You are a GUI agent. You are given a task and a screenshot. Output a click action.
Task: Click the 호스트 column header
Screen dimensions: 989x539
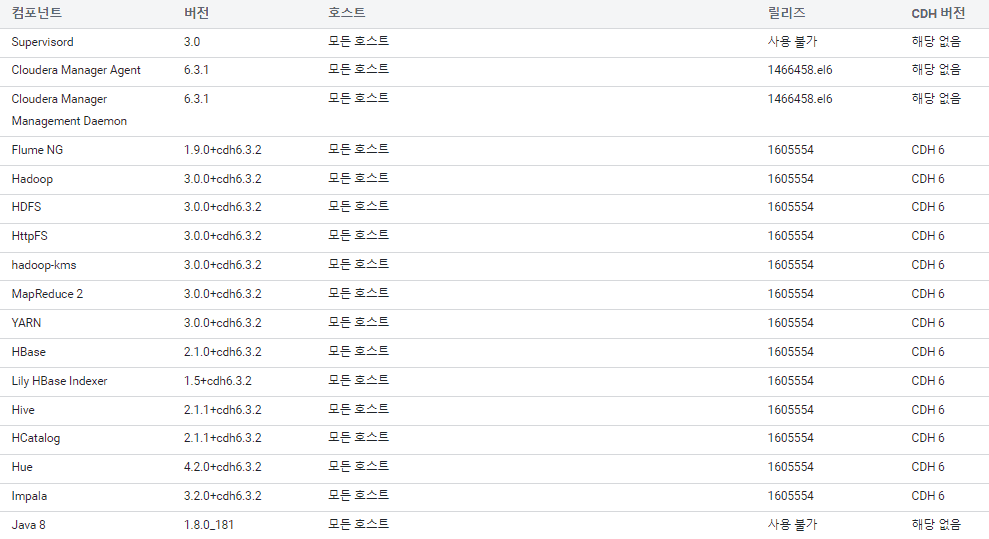(346, 13)
